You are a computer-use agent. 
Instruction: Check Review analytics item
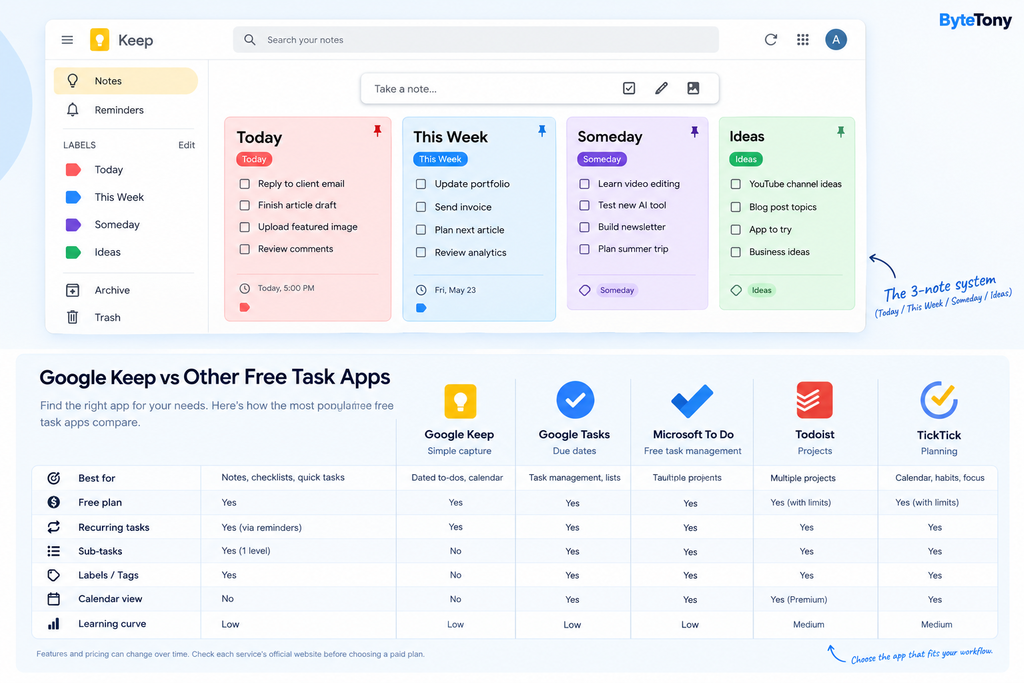click(x=421, y=252)
